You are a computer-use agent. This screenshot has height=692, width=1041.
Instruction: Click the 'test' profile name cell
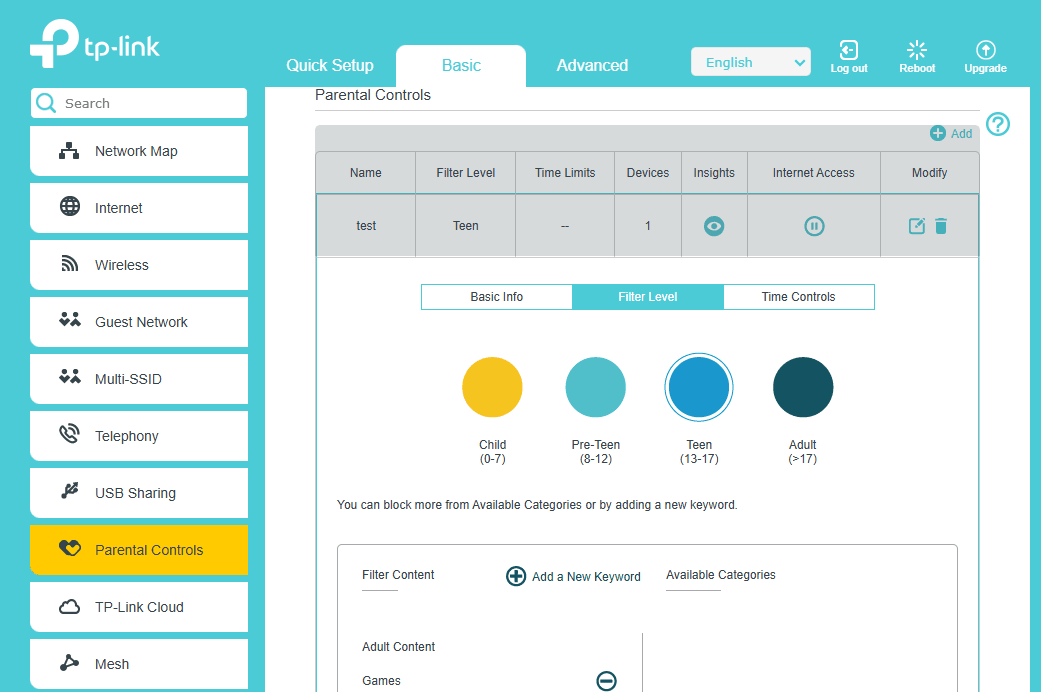[x=366, y=226]
